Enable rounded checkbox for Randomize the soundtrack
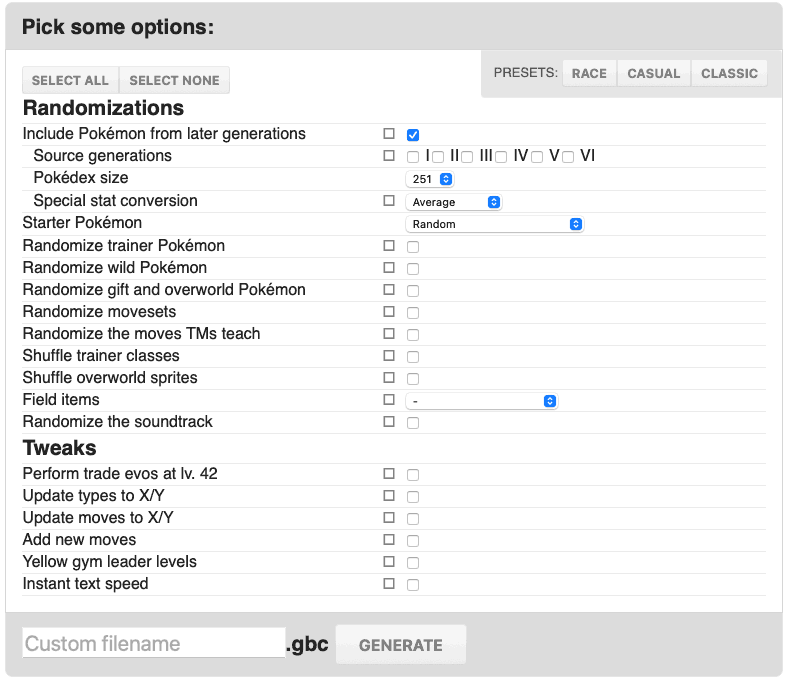This screenshot has height=681, width=789. point(413,423)
